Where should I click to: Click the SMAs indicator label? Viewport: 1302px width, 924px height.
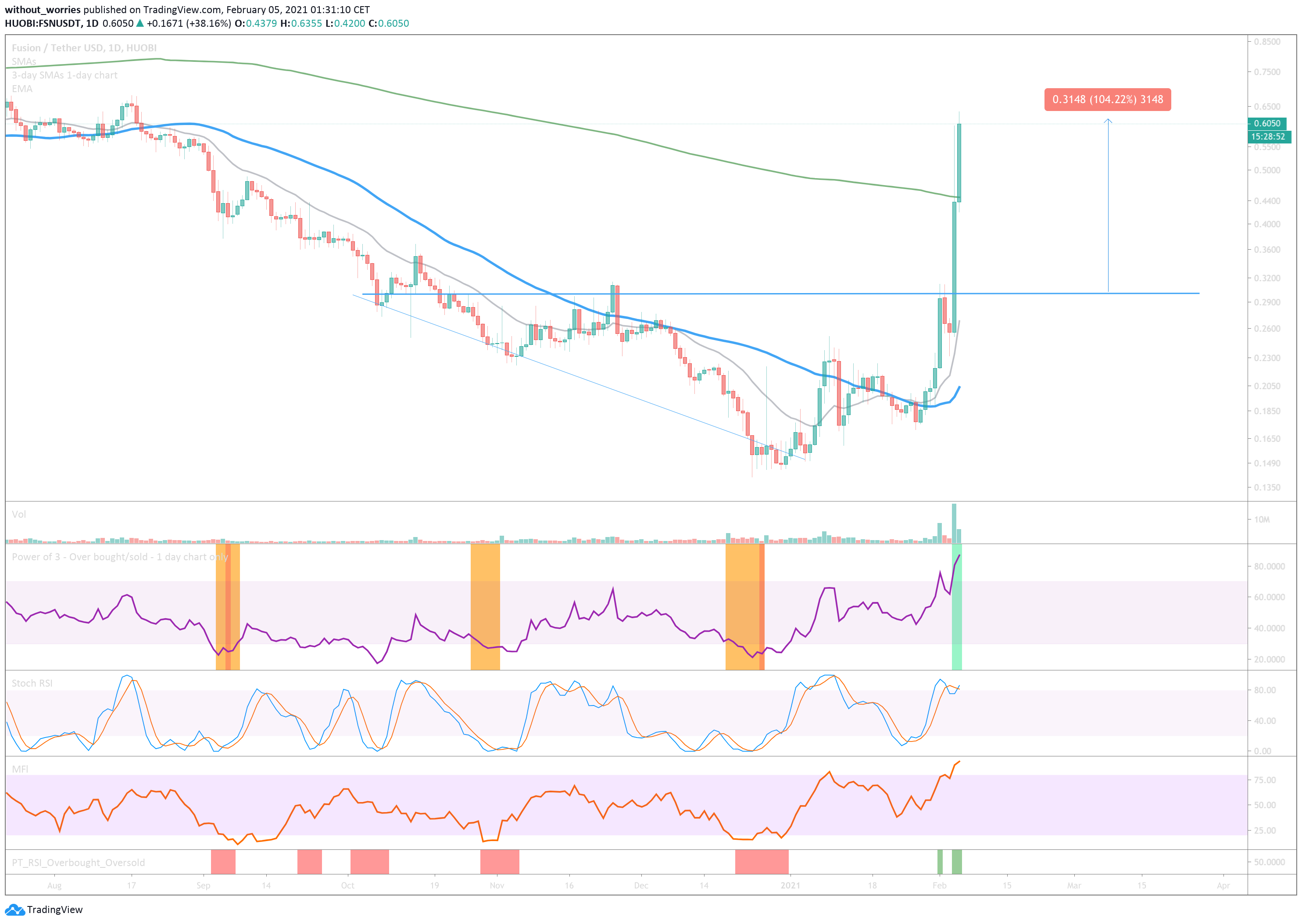click(x=24, y=61)
